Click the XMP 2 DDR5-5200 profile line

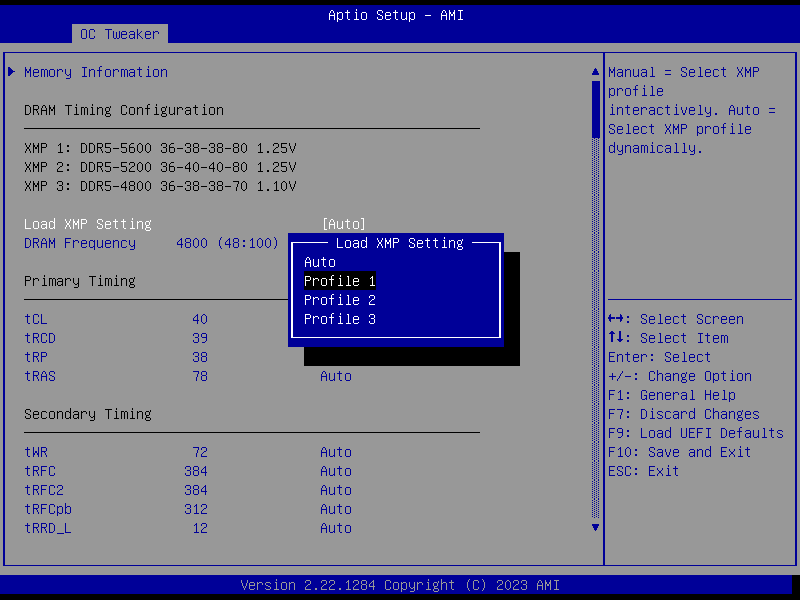160,167
